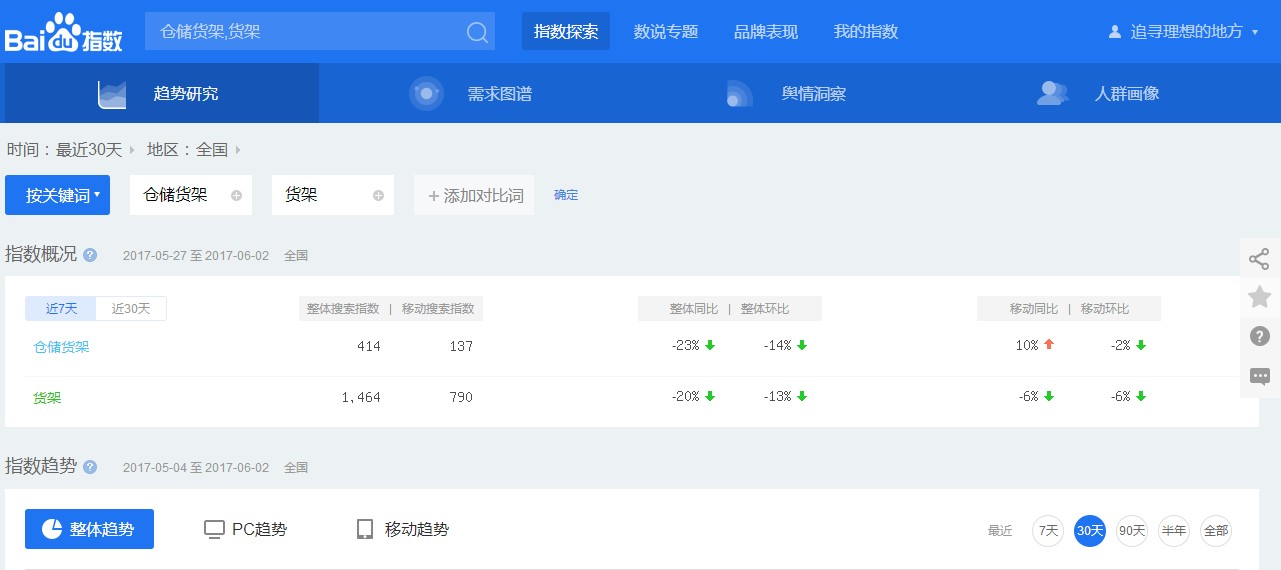Image resolution: width=1281 pixels, height=570 pixels.
Task: Click the user avatar icon
Action: click(x=1115, y=32)
